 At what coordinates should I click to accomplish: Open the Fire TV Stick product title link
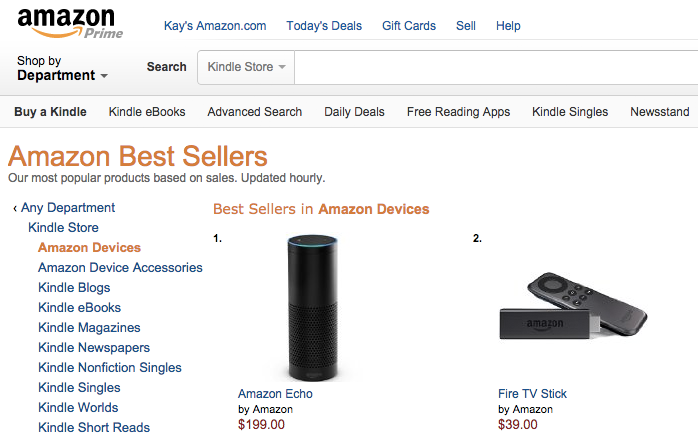tap(532, 394)
